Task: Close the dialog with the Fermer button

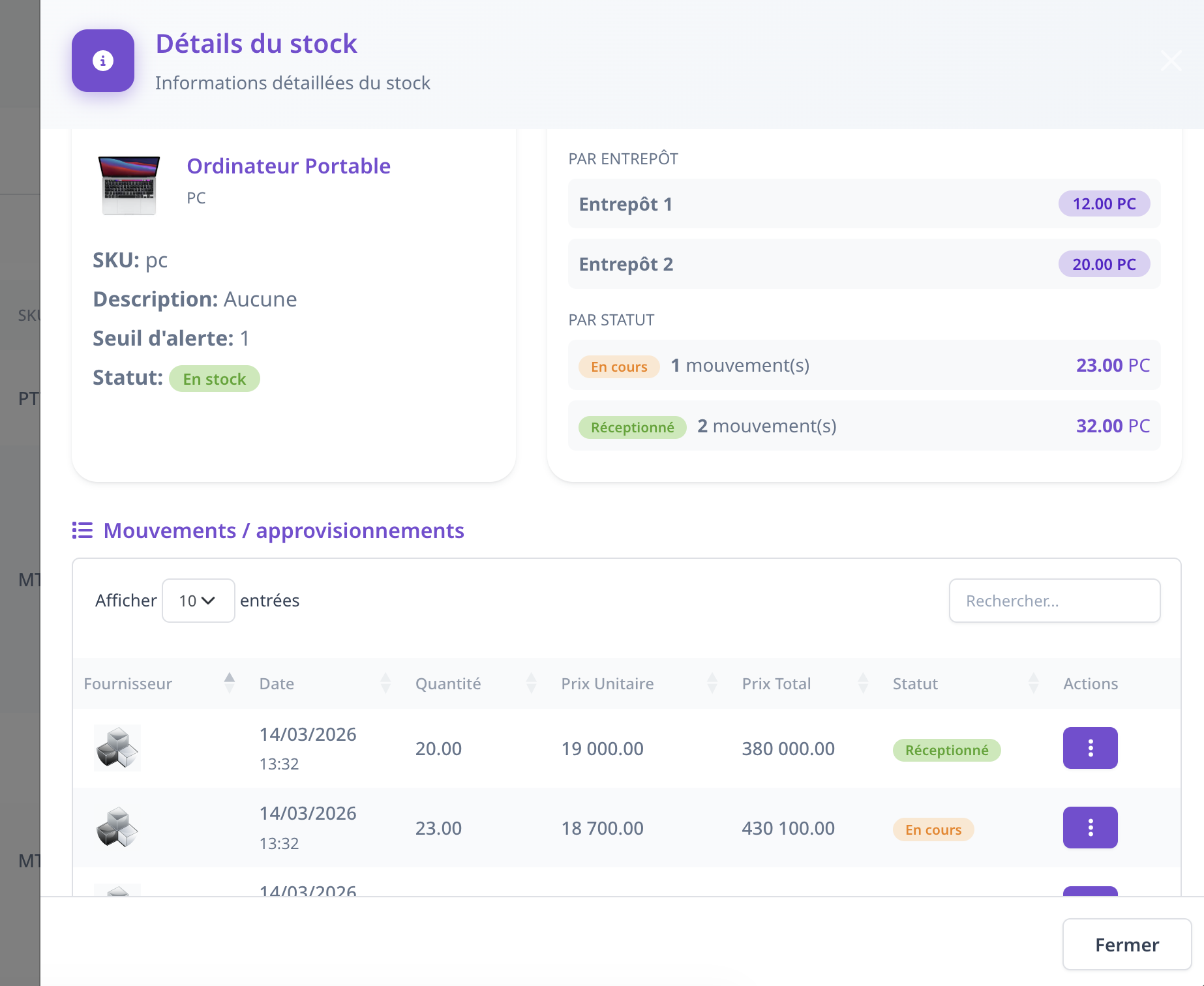Action: tap(1127, 944)
